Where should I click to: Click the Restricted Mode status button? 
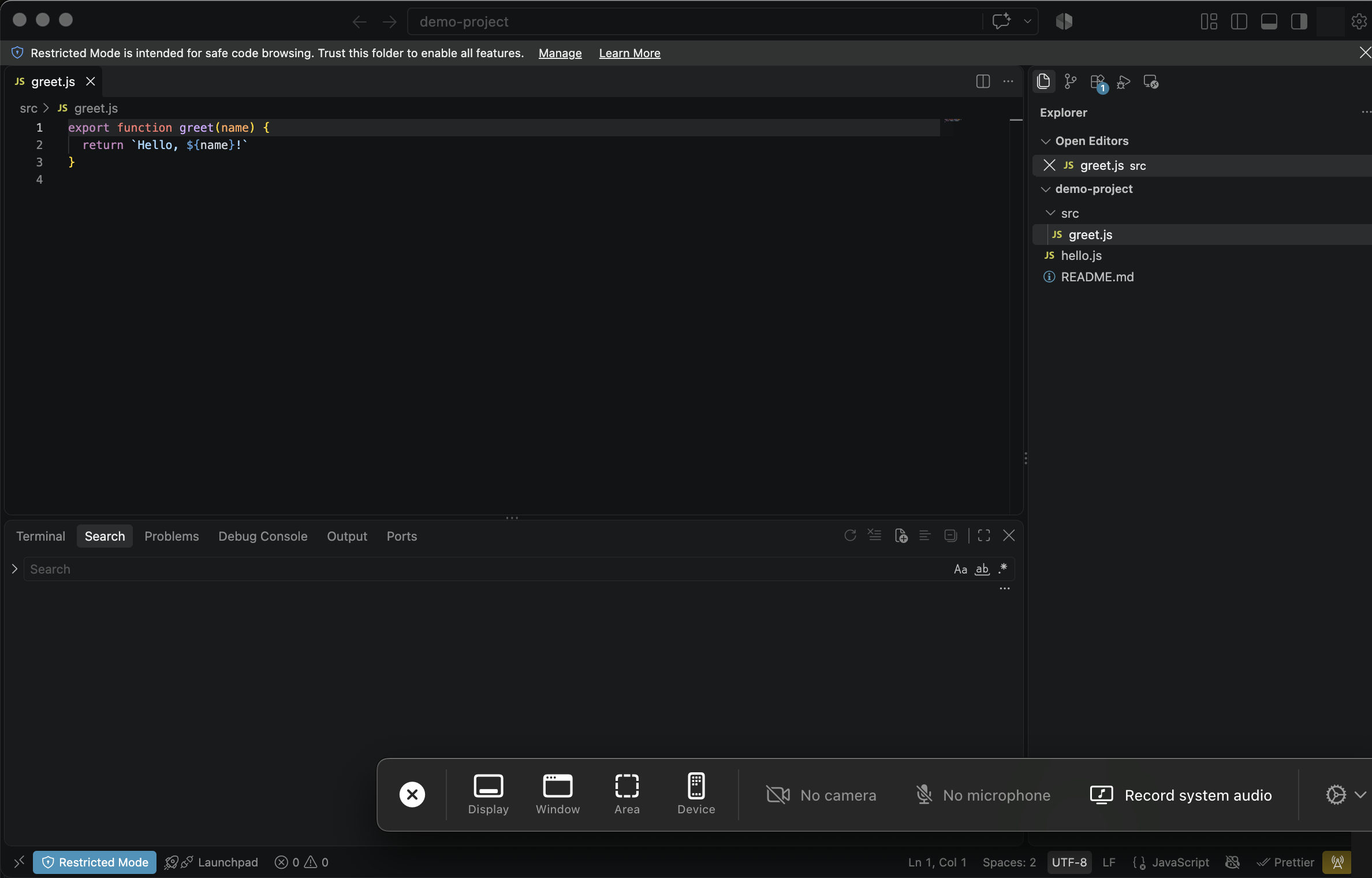pyautogui.click(x=95, y=862)
